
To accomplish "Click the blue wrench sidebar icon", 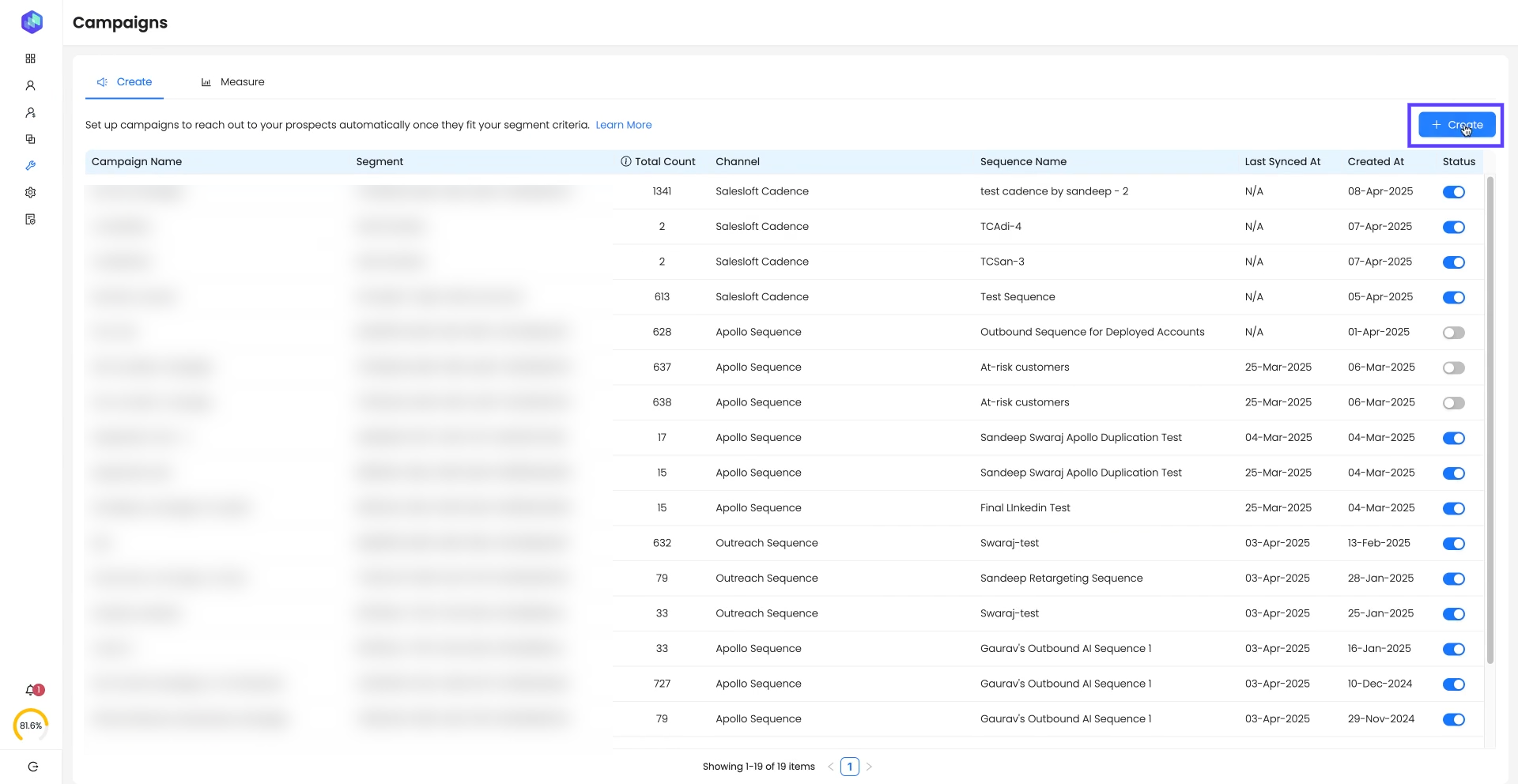I will click(x=30, y=166).
